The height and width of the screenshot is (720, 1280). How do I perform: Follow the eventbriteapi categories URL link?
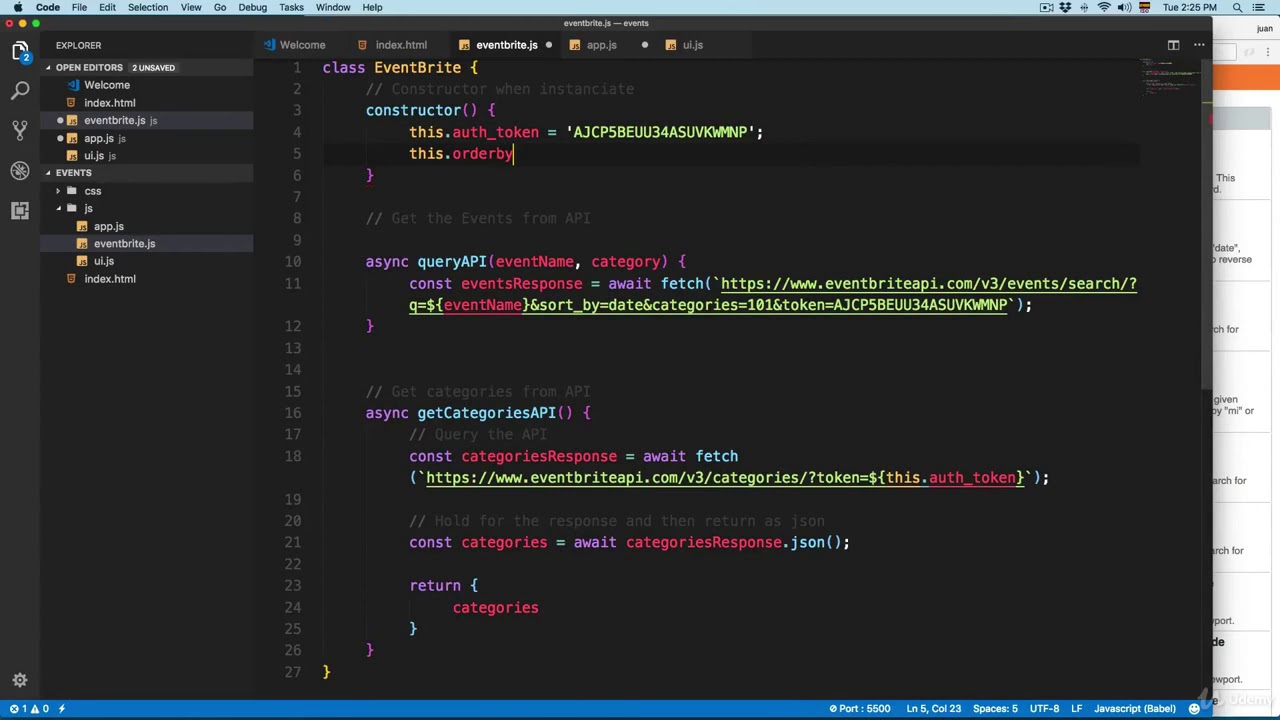(x=725, y=478)
